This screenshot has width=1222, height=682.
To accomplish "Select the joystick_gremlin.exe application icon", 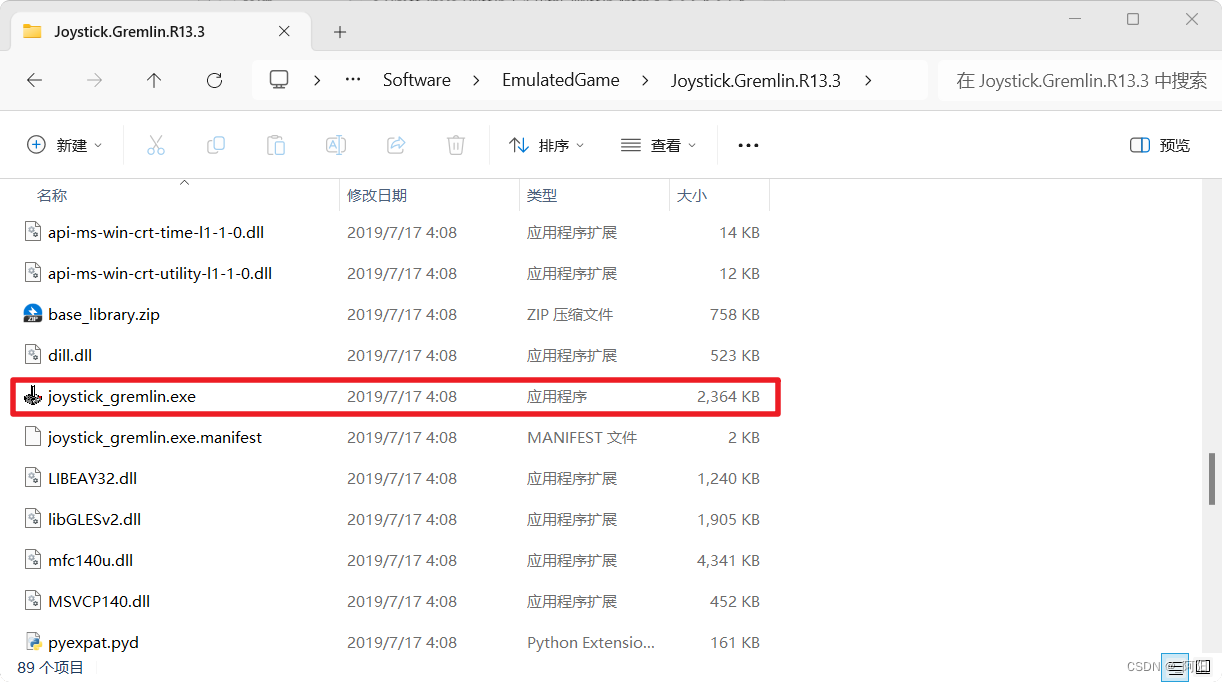I will click(x=33, y=396).
